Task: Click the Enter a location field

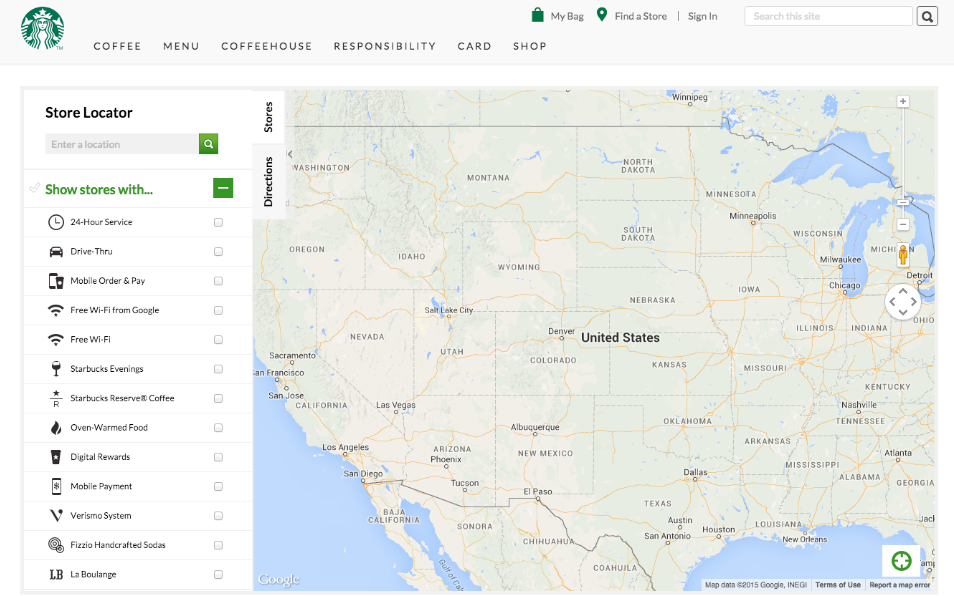Action: click(122, 144)
